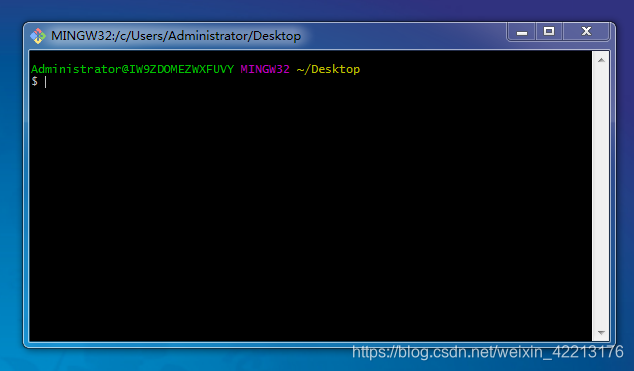This screenshot has width=634, height=371.
Task: Click the yellow ~/Desktop path text
Action: point(328,69)
